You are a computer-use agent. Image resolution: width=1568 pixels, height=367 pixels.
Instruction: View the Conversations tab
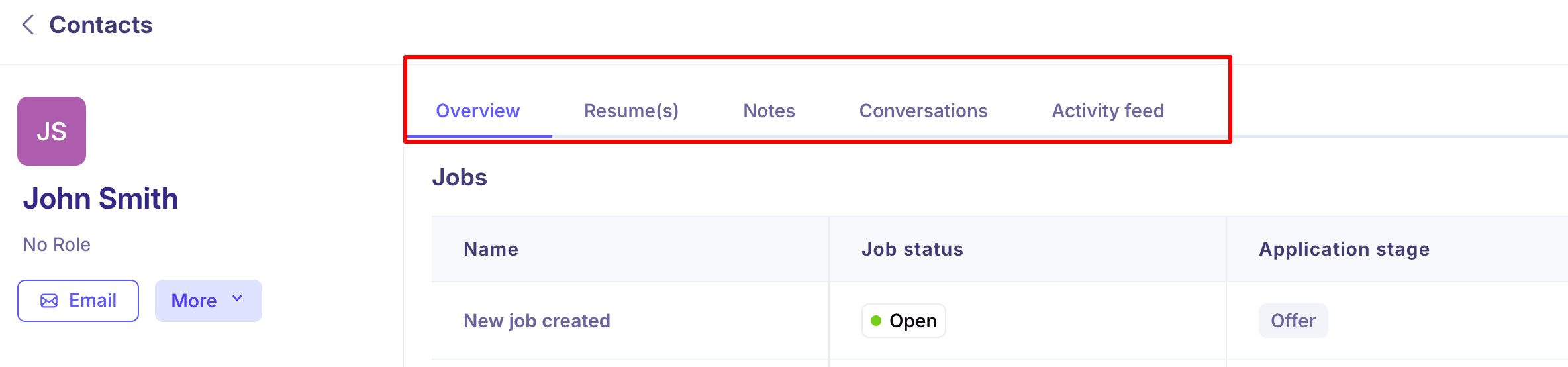[924, 111]
